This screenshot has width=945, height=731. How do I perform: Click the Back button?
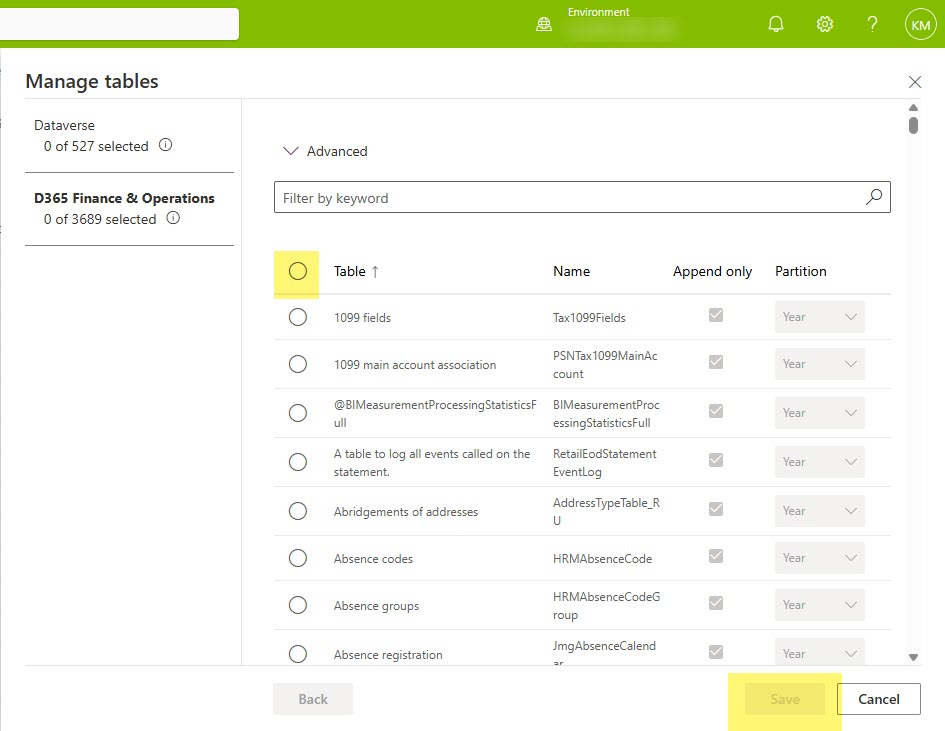tap(313, 699)
